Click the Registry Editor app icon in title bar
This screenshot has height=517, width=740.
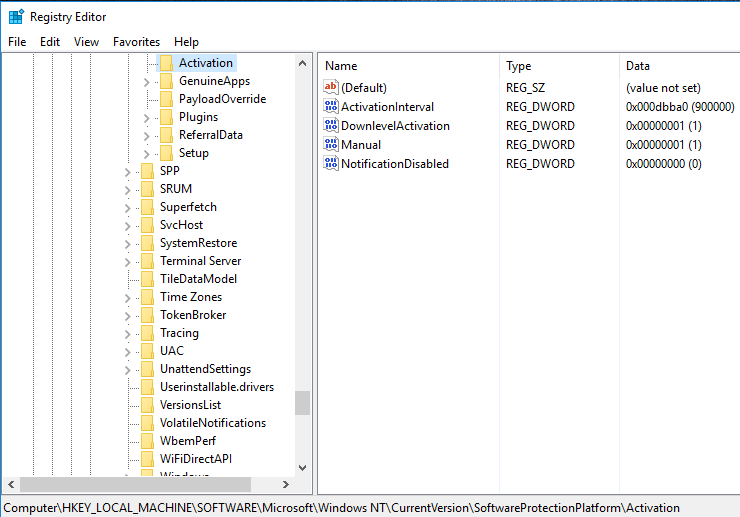click(x=16, y=17)
